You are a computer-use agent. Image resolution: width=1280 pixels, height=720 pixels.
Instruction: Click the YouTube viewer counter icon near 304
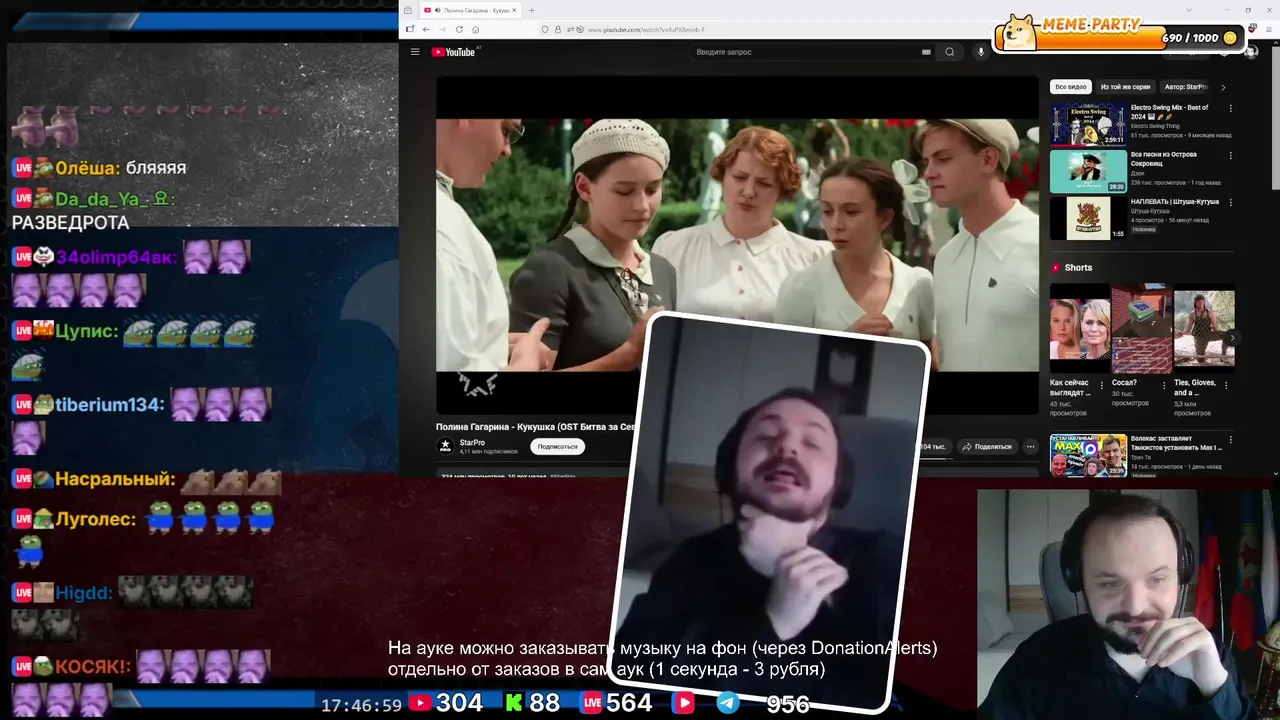pos(420,703)
